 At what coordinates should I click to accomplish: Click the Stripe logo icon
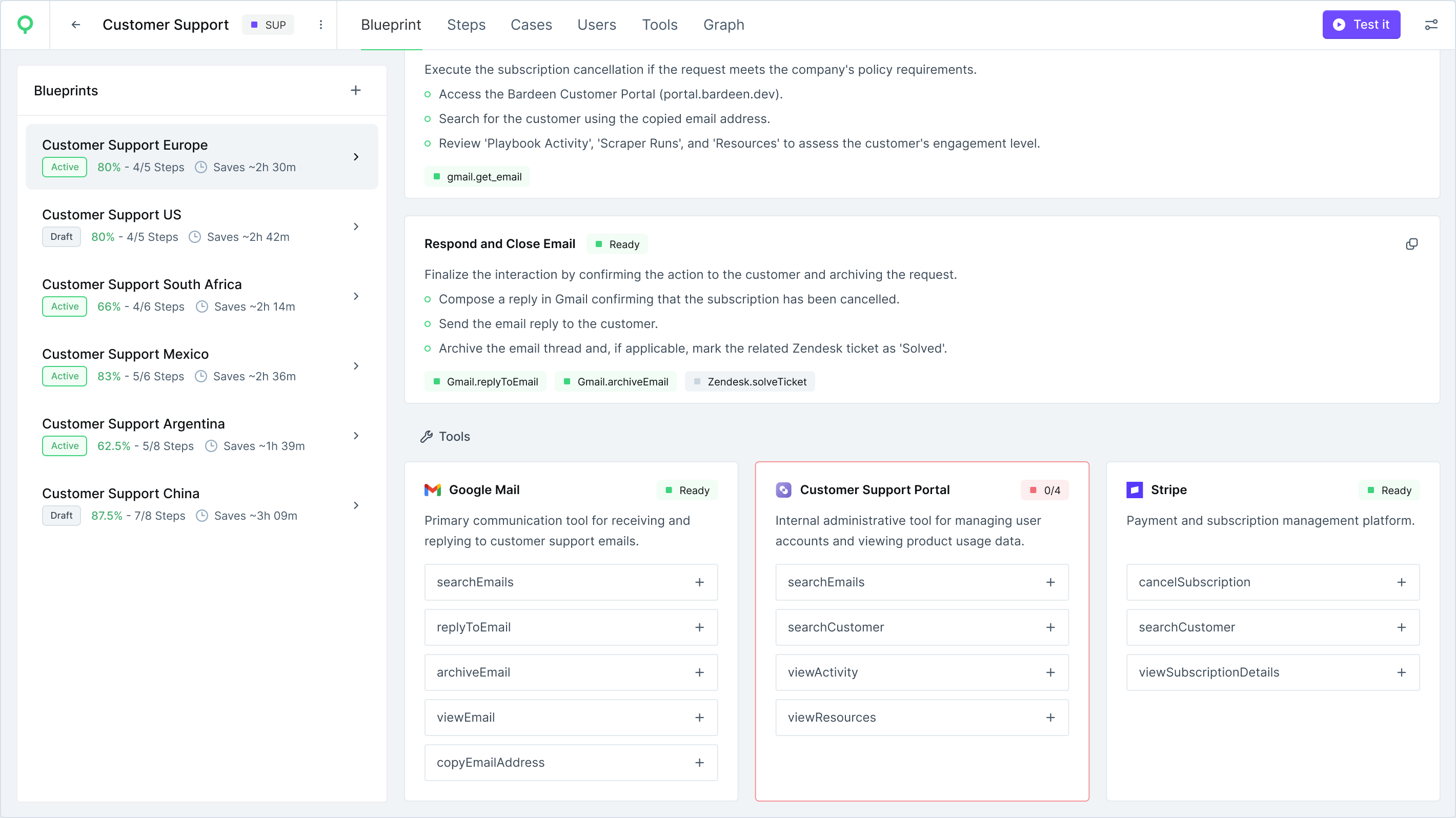click(1134, 490)
